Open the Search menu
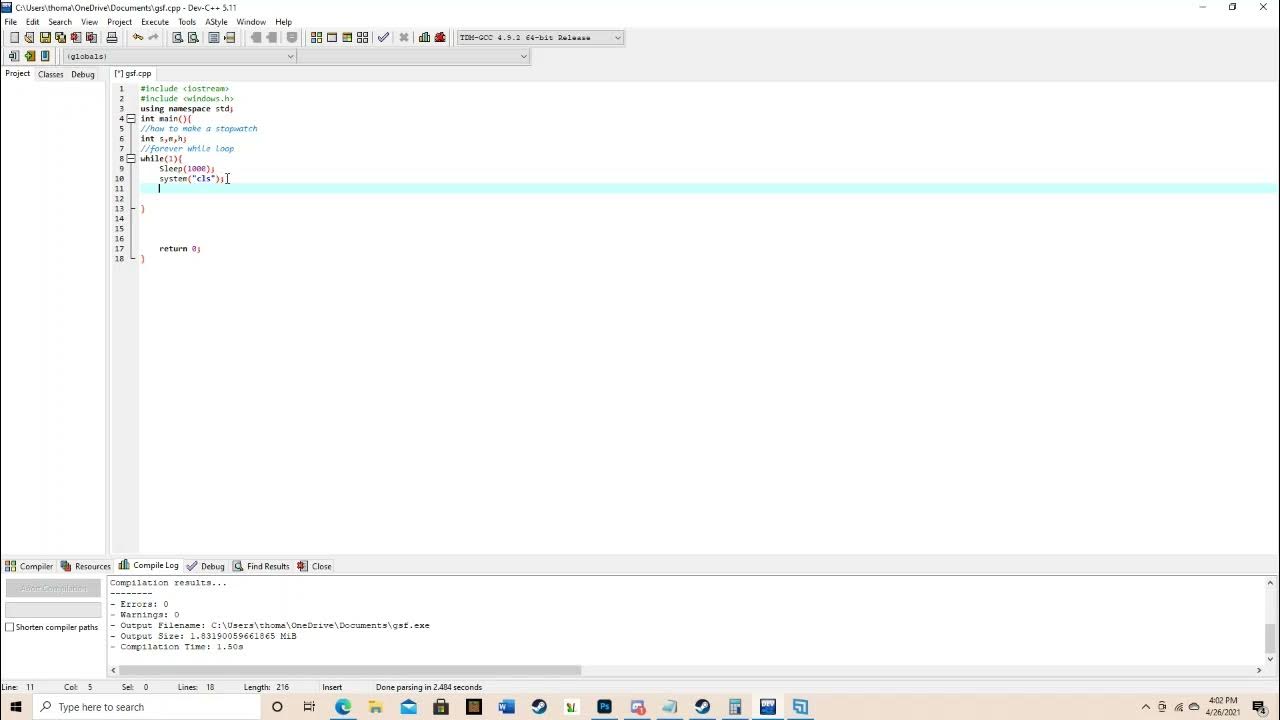This screenshot has height=720, width=1280. pyautogui.click(x=60, y=22)
